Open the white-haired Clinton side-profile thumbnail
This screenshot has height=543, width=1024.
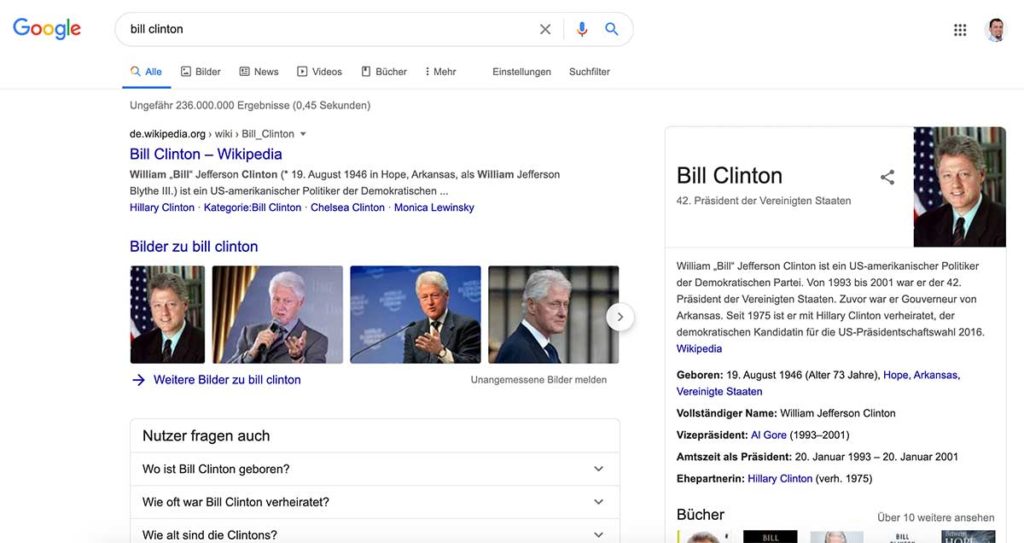553,314
